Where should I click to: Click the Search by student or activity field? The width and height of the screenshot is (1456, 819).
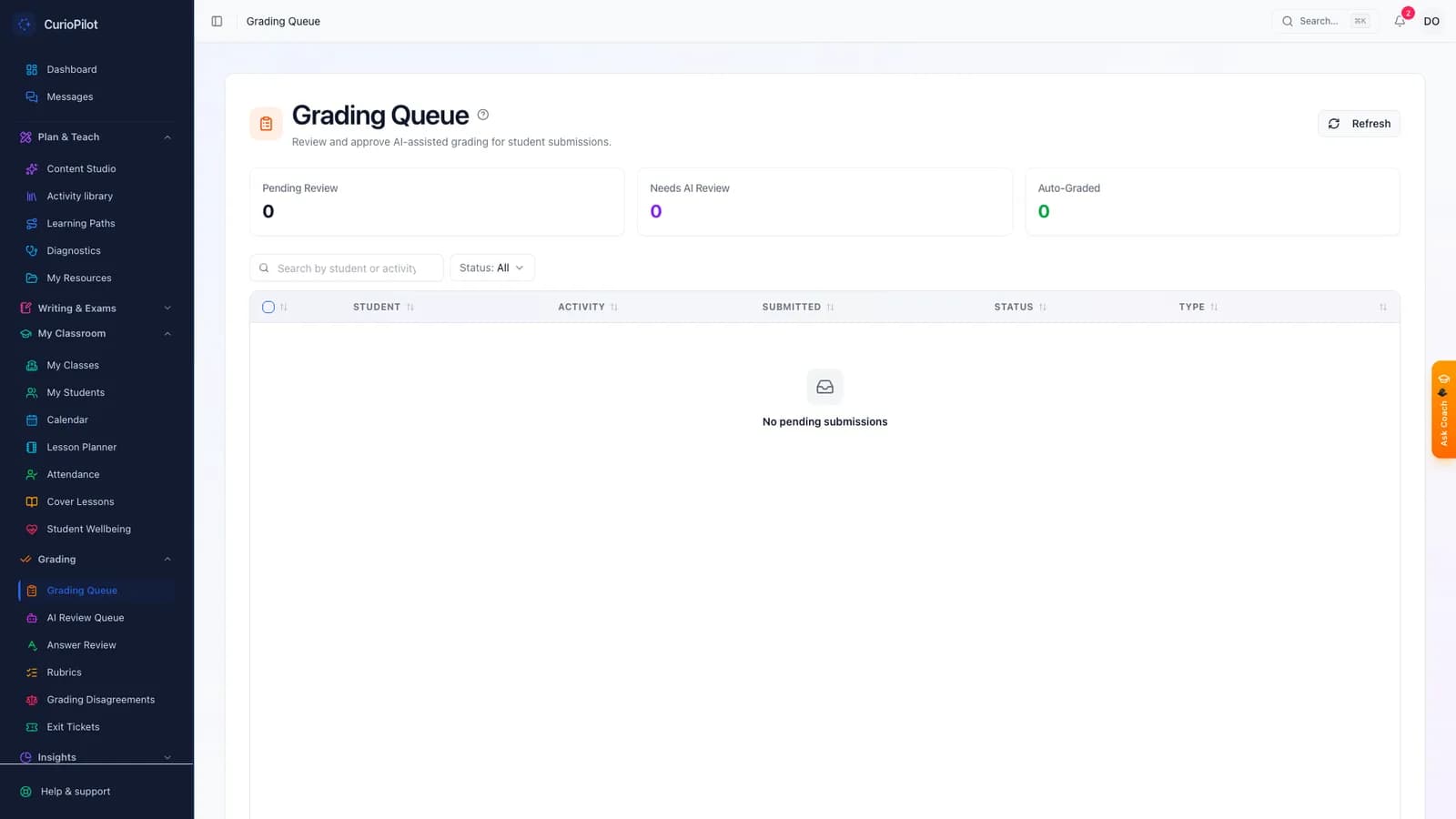(347, 268)
